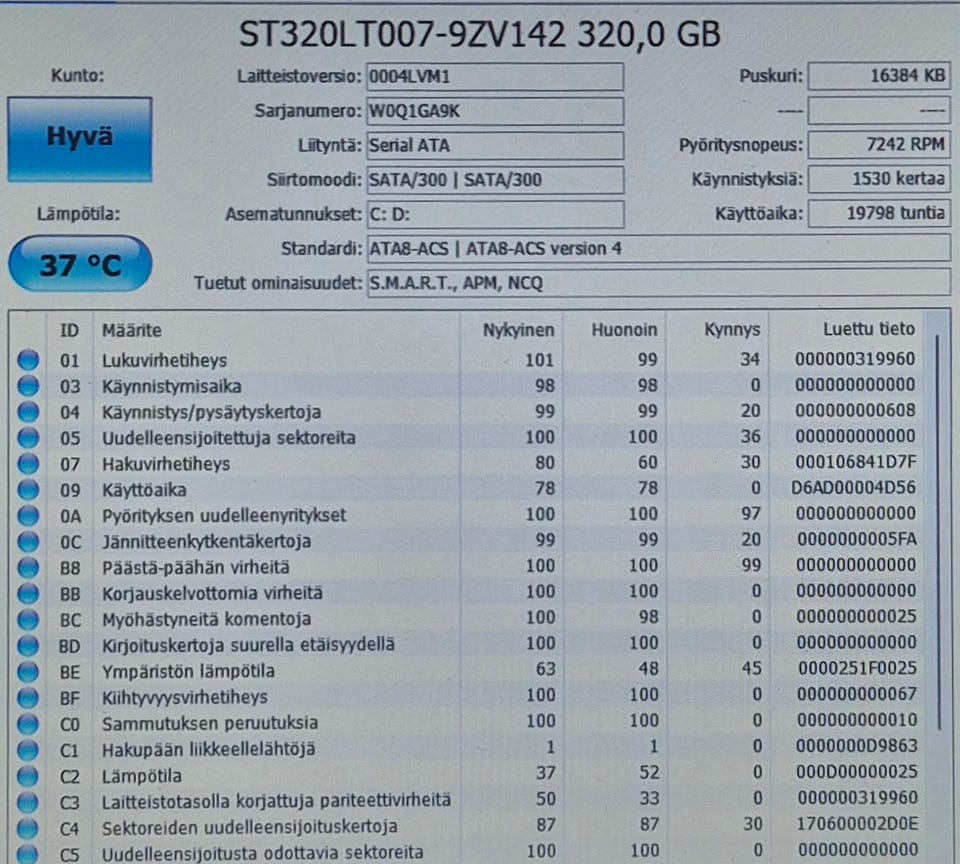Click the status icon for BB Korjauskelvottomia virheitä
Image resolution: width=960 pixels, height=864 pixels.
click(28, 593)
